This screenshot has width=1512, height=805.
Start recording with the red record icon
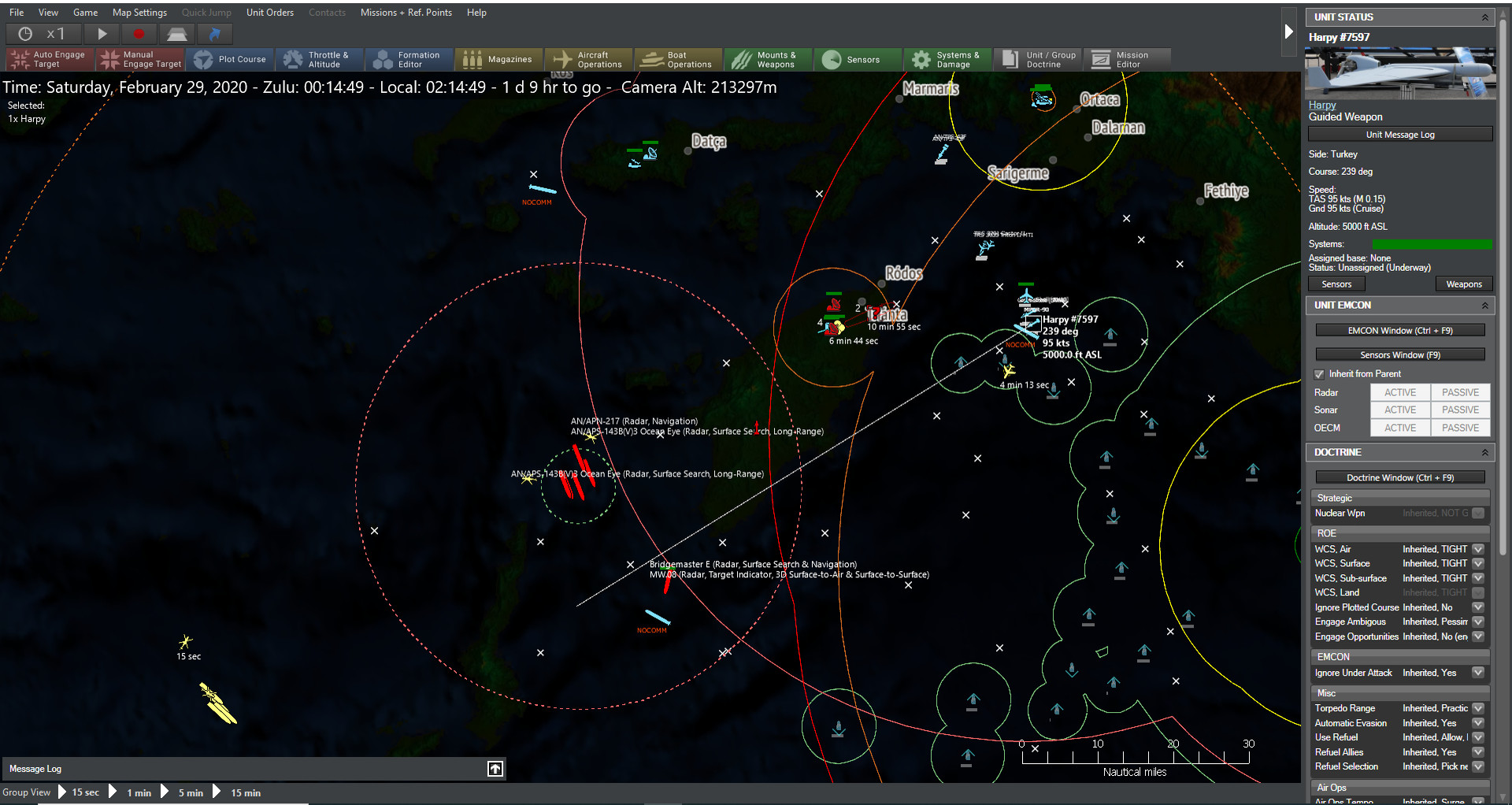[x=139, y=34]
